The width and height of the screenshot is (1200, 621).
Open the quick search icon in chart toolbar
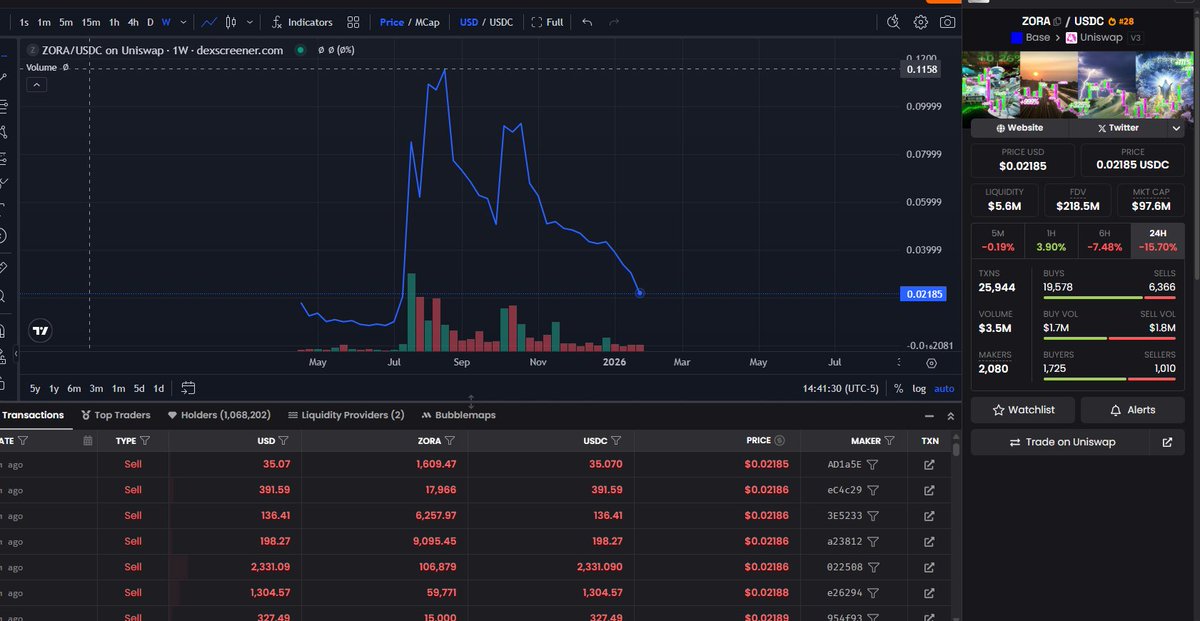coord(894,22)
